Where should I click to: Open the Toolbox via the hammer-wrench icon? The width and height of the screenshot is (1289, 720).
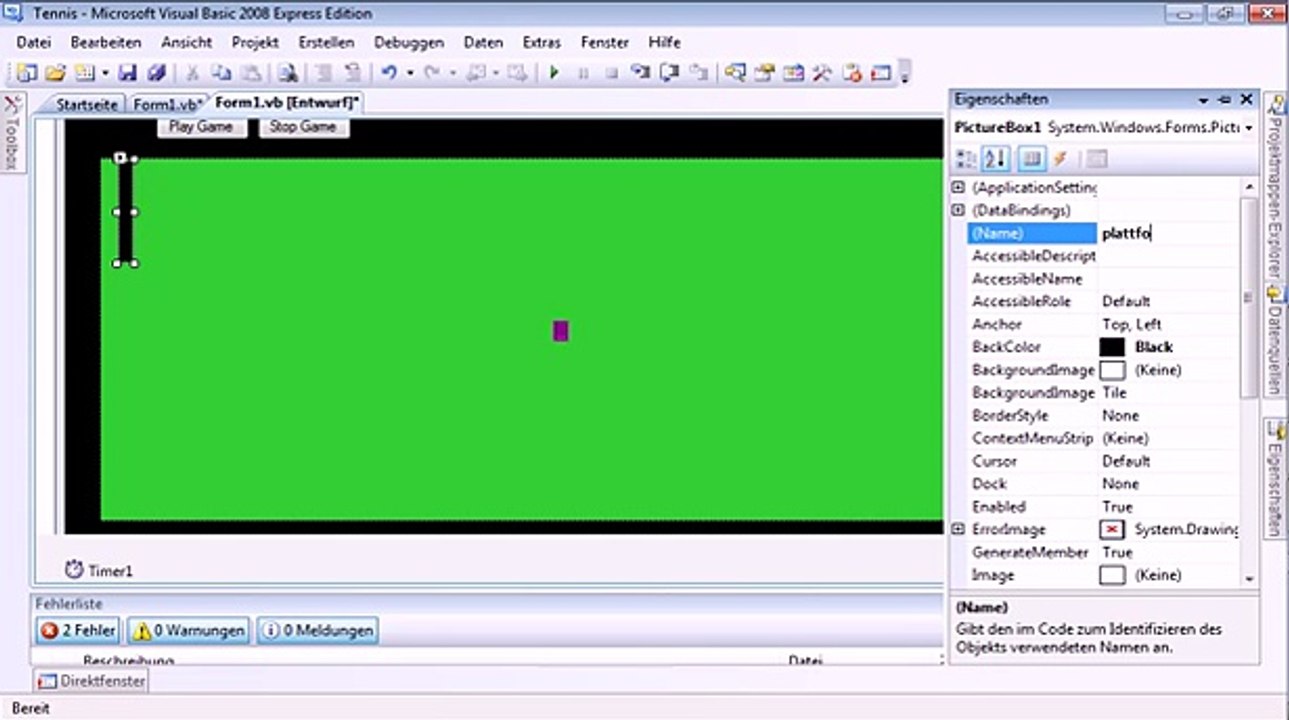pyautogui.click(x=823, y=73)
